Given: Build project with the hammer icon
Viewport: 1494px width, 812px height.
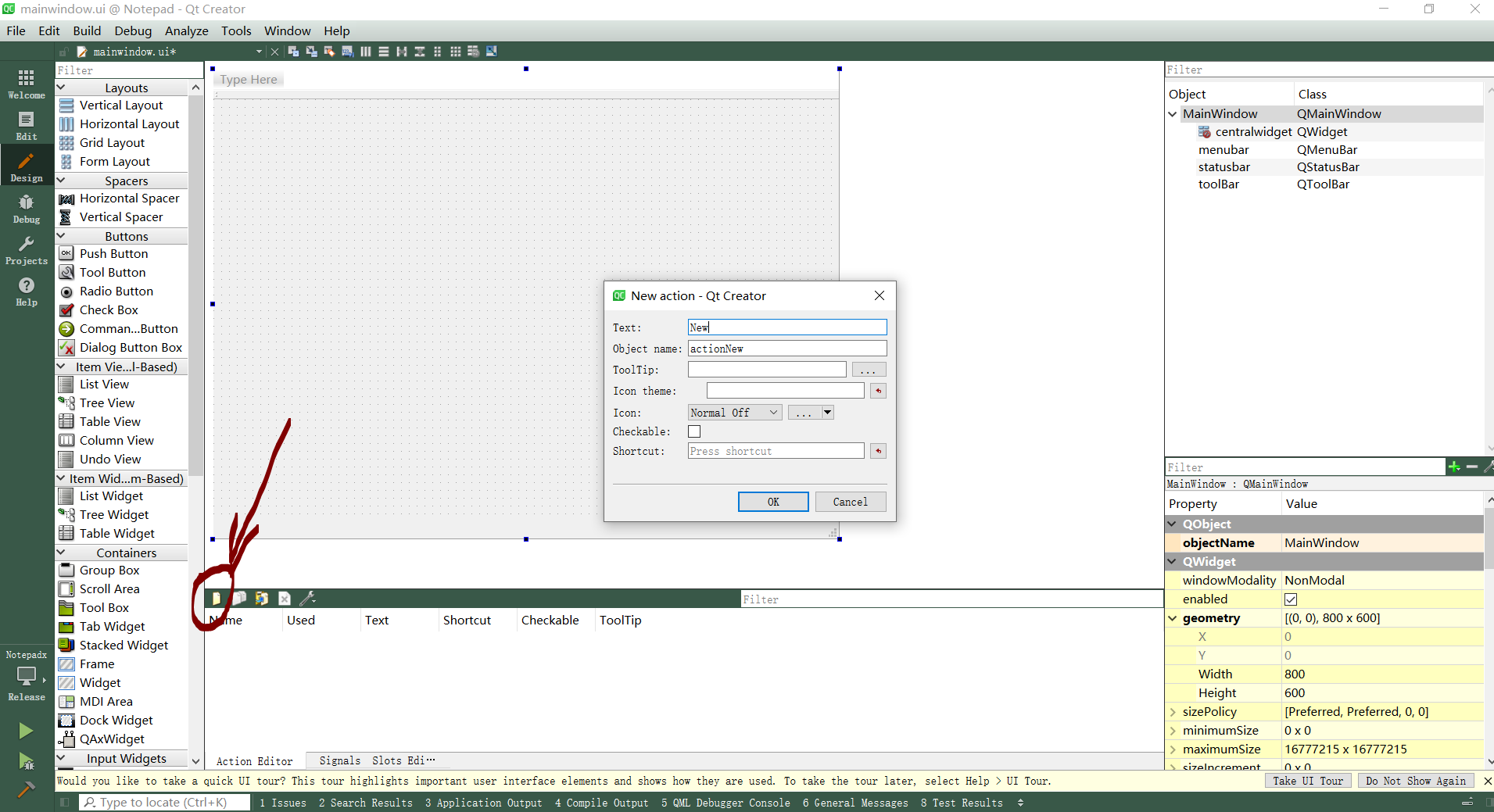Looking at the screenshot, I should [x=26, y=789].
